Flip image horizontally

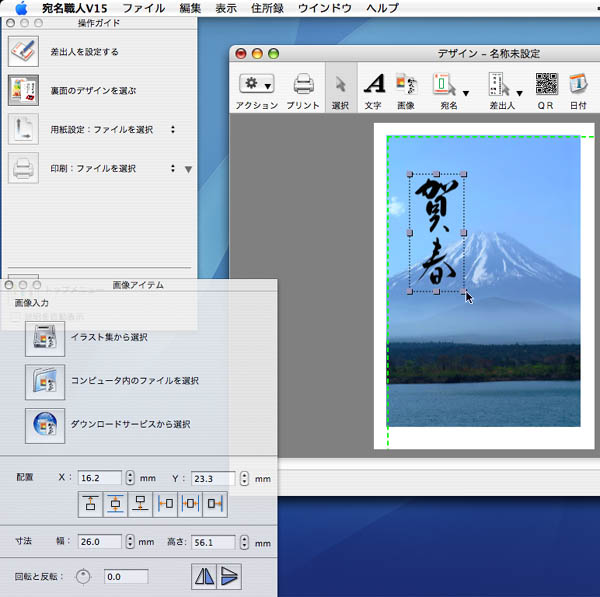pyautogui.click(x=204, y=576)
